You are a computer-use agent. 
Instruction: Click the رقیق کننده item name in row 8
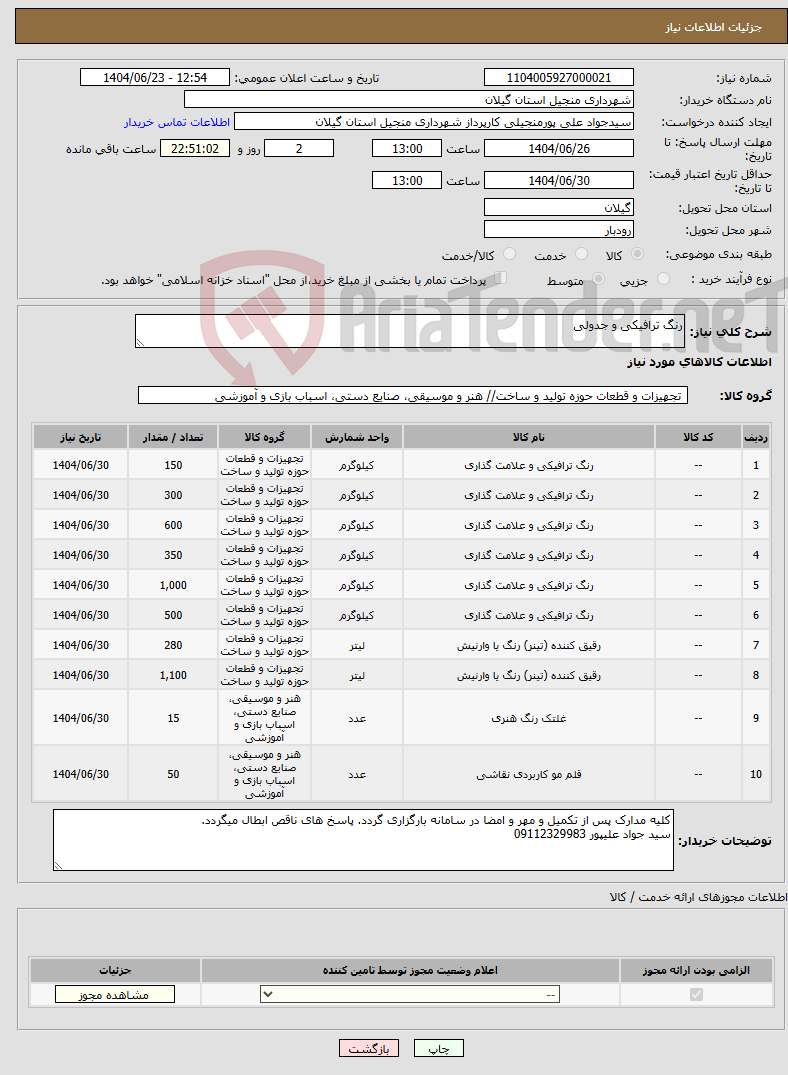[529, 675]
